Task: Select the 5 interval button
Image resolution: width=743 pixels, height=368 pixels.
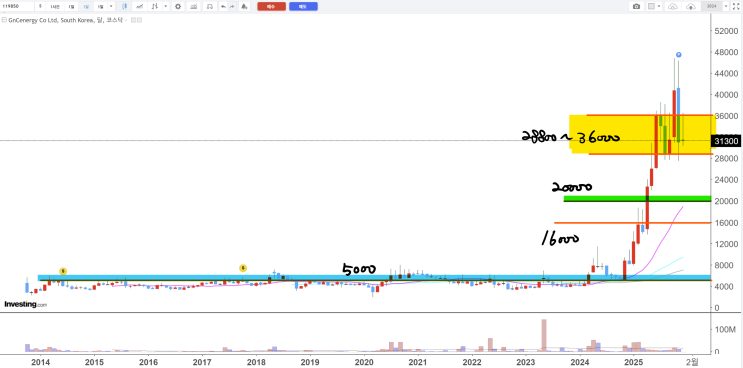Action: (40, 6)
